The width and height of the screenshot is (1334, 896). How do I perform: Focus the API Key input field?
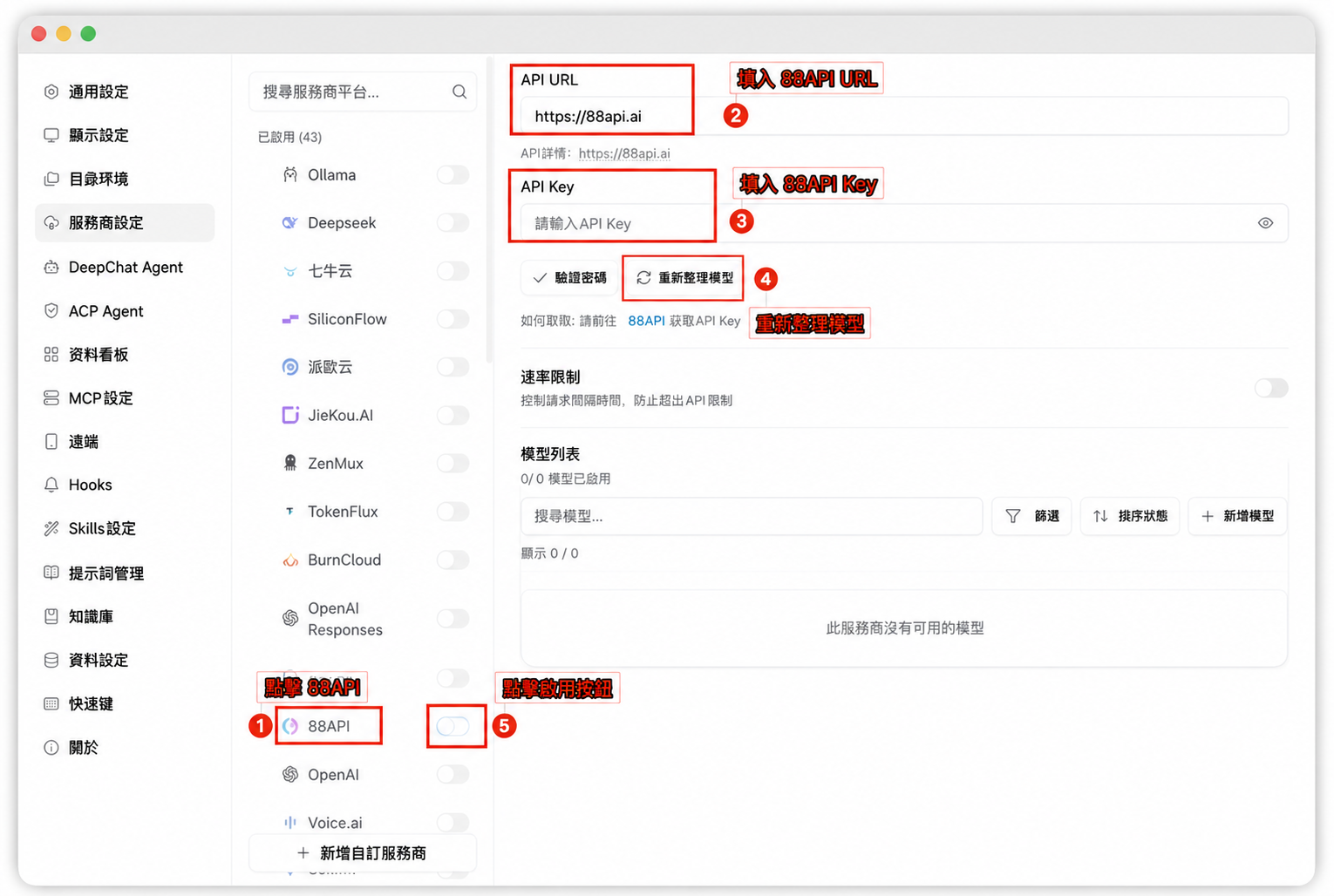(904, 223)
